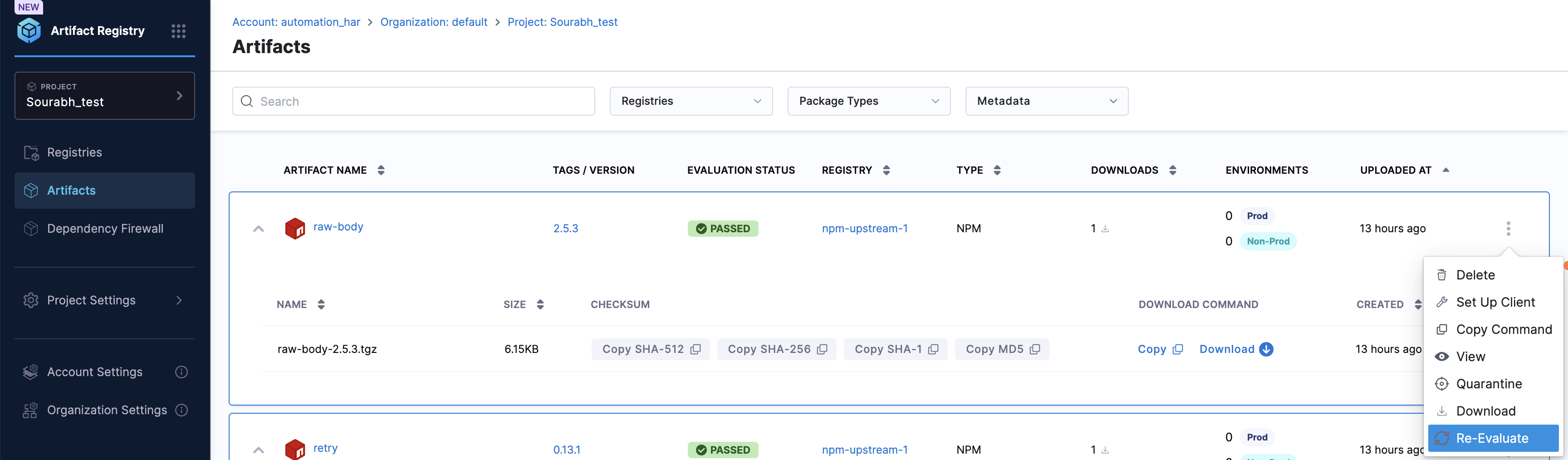1568x460 pixels.
Task: Click the Organization Settings info icon
Action: 181,410
